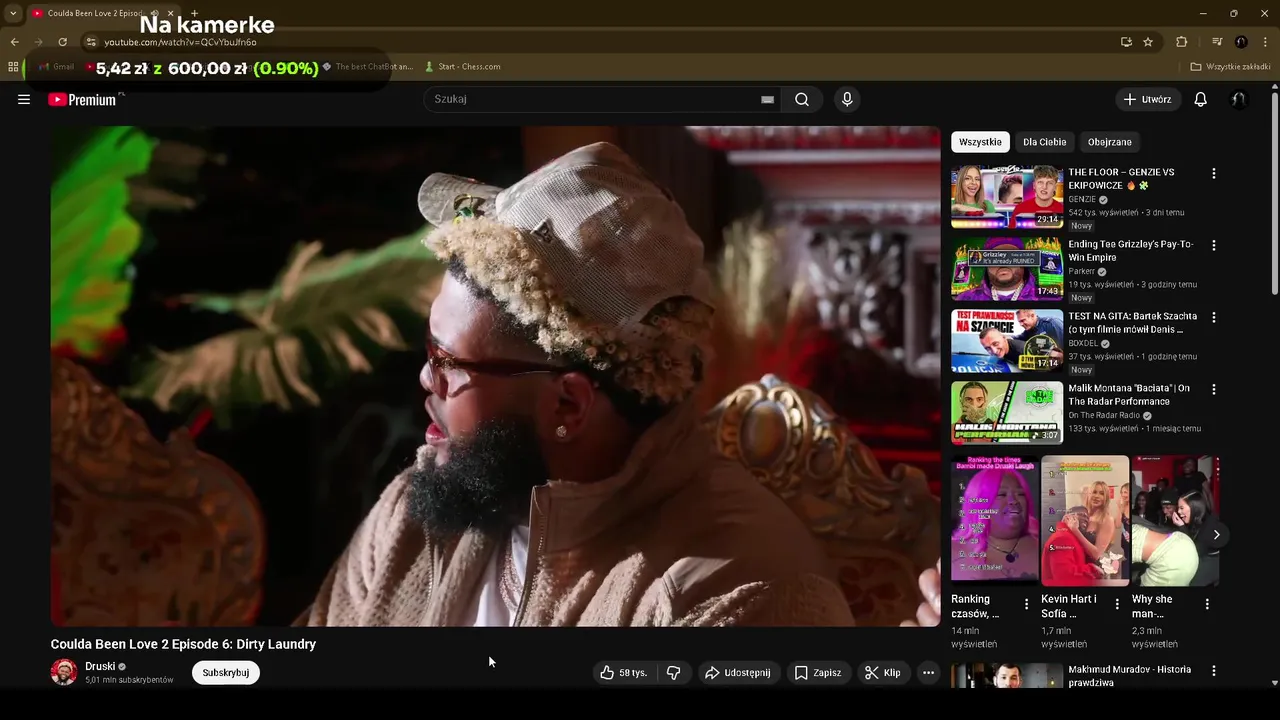Screen dimensions: 1280x720
Task: View site information icon in address bar
Action: (91, 42)
